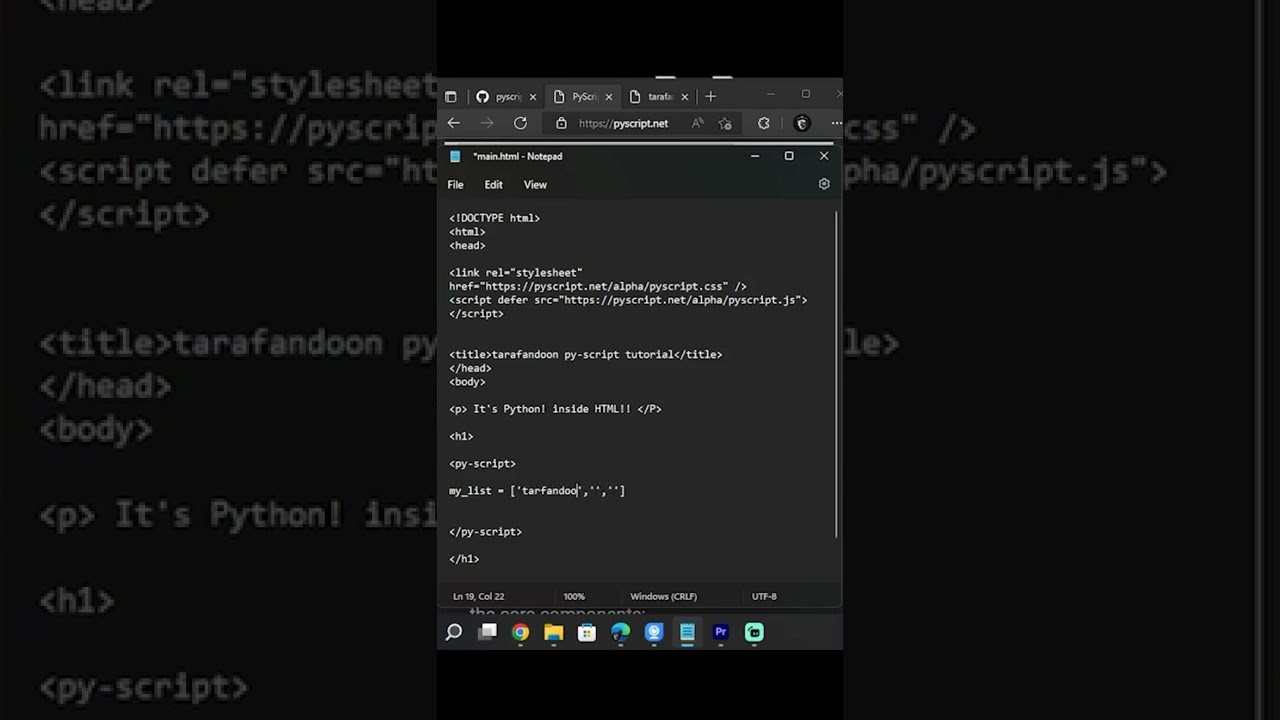The height and width of the screenshot is (720, 1280).
Task: Click the title tag line with tarafandoon
Action: (585, 354)
